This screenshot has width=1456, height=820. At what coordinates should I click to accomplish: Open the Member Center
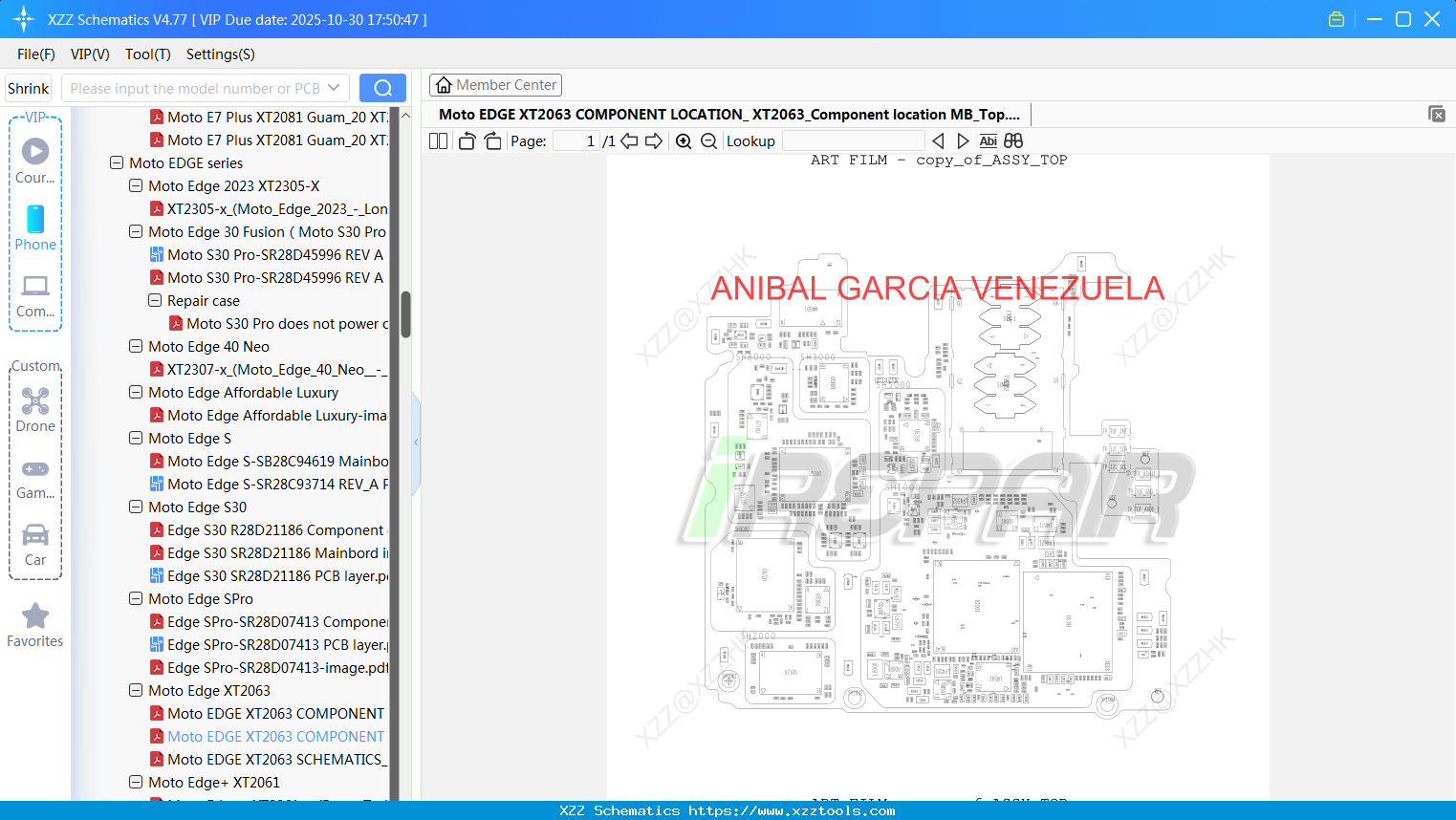coord(495,85)
